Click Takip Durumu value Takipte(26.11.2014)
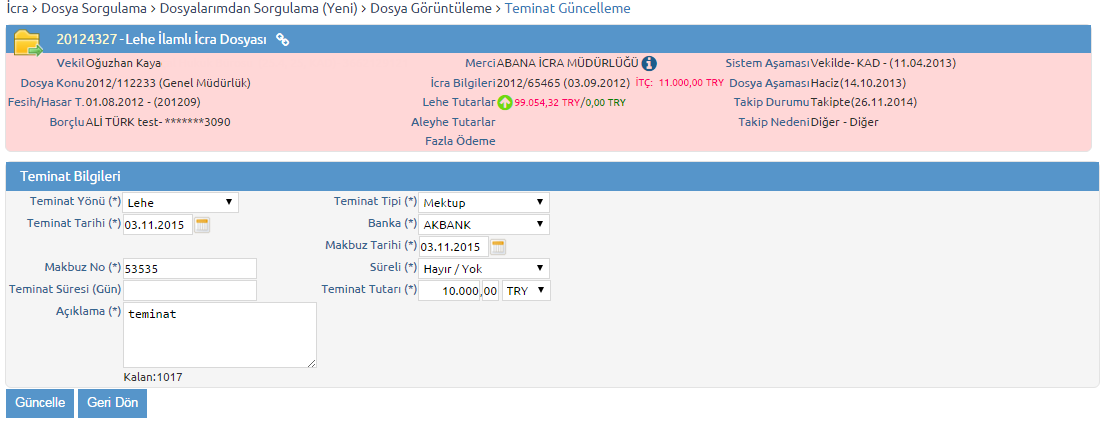The width and height of the screenshot is (1107, 424). tap(863, 102)
